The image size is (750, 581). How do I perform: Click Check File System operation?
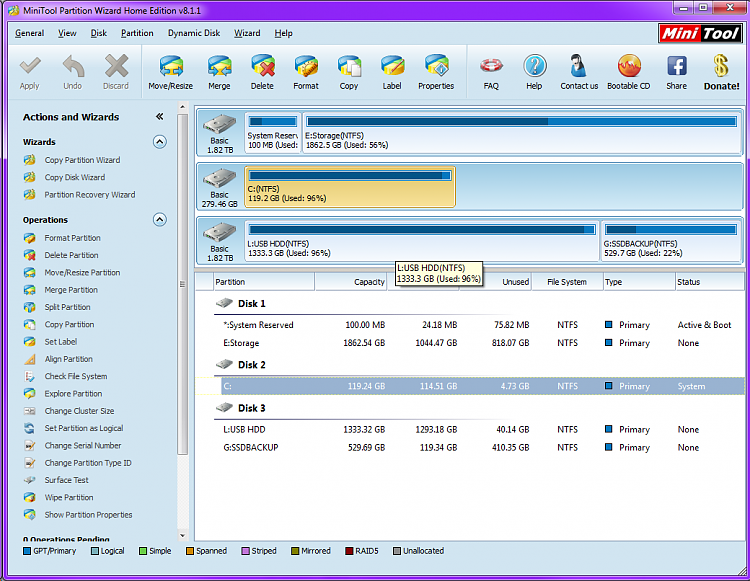[x=76, y=376]
